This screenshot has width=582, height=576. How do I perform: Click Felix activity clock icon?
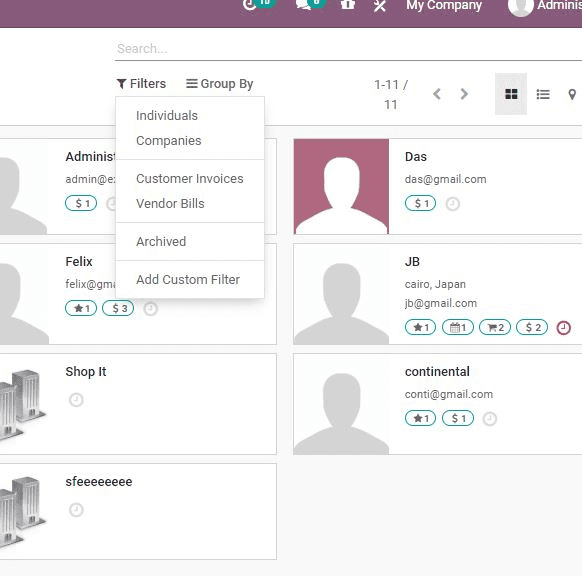click(x=150, y=308)
